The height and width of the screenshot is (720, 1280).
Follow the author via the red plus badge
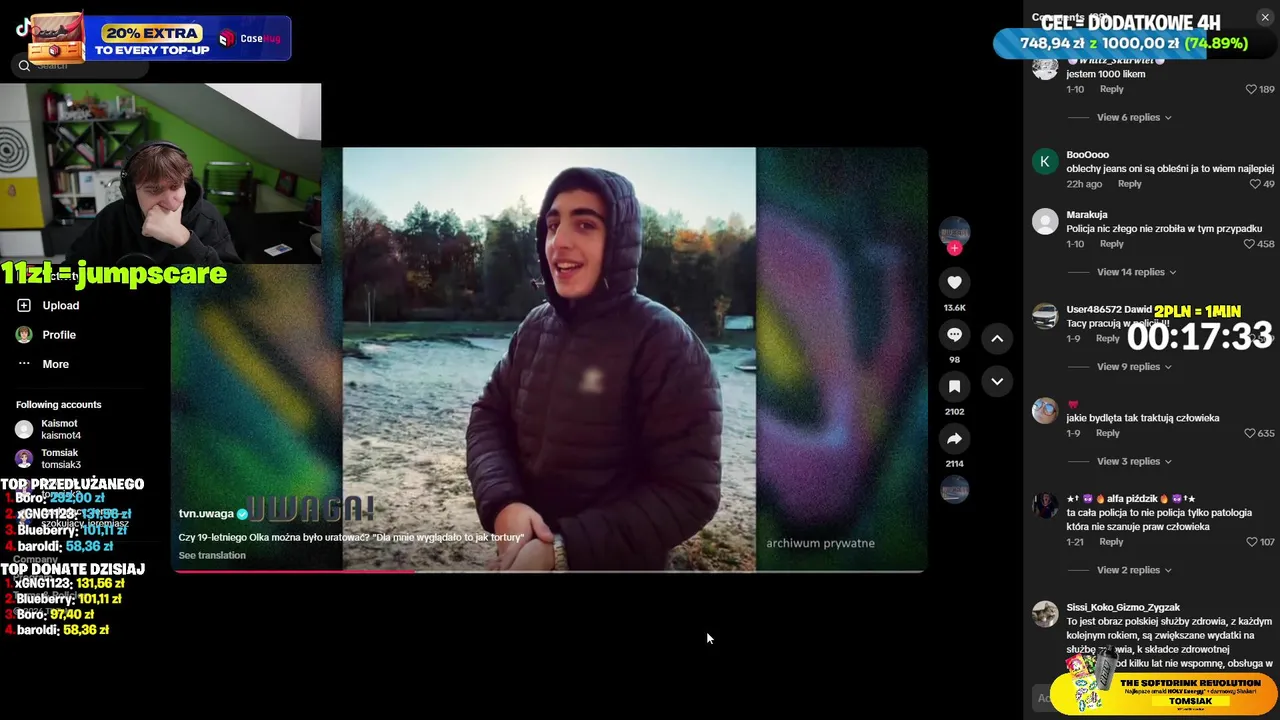(x=954, y=248)
